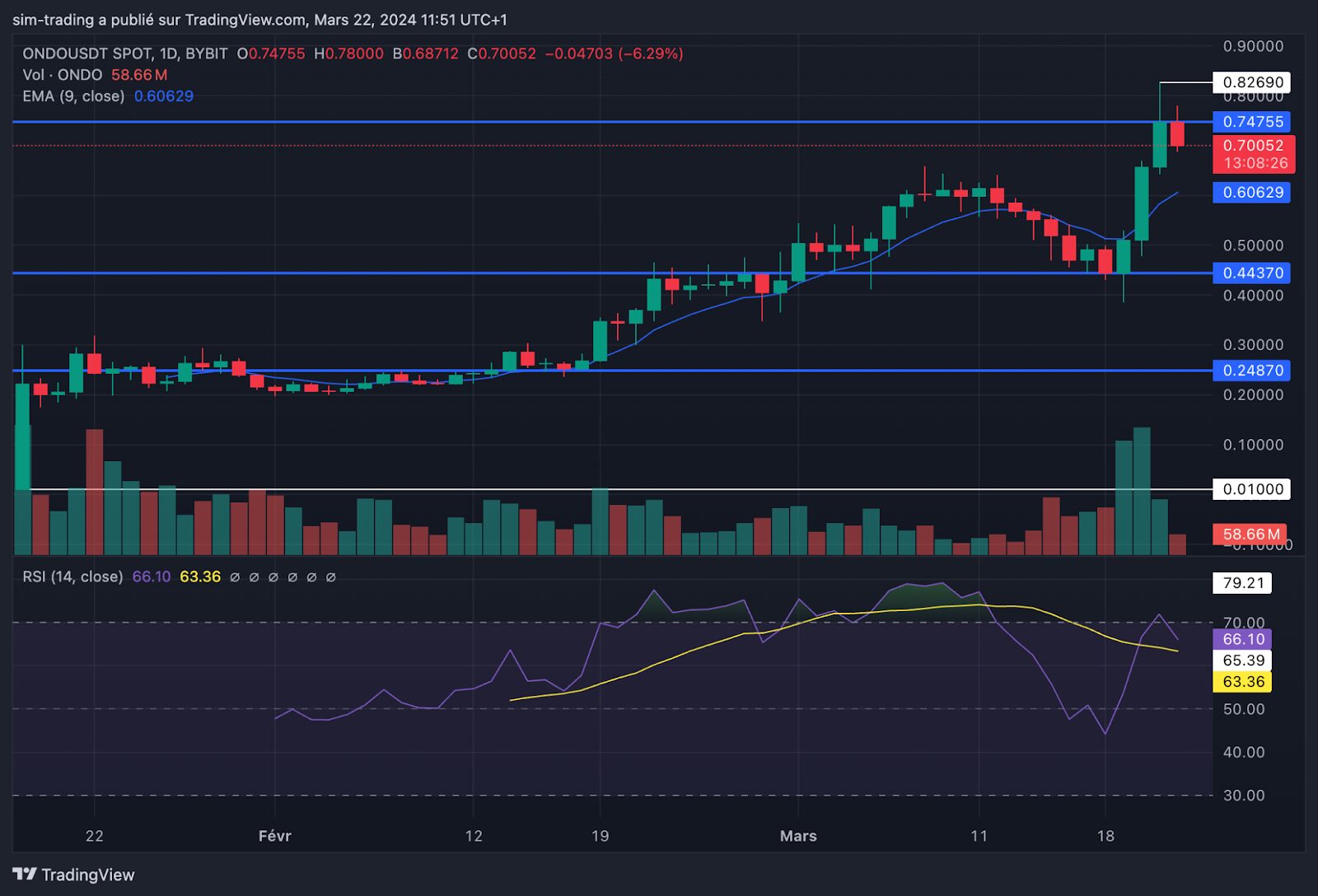This screenshot has width=1318, height=896.
Task: Click the Vol · ONDO indicator legend
Action: (x=63, y=75)
